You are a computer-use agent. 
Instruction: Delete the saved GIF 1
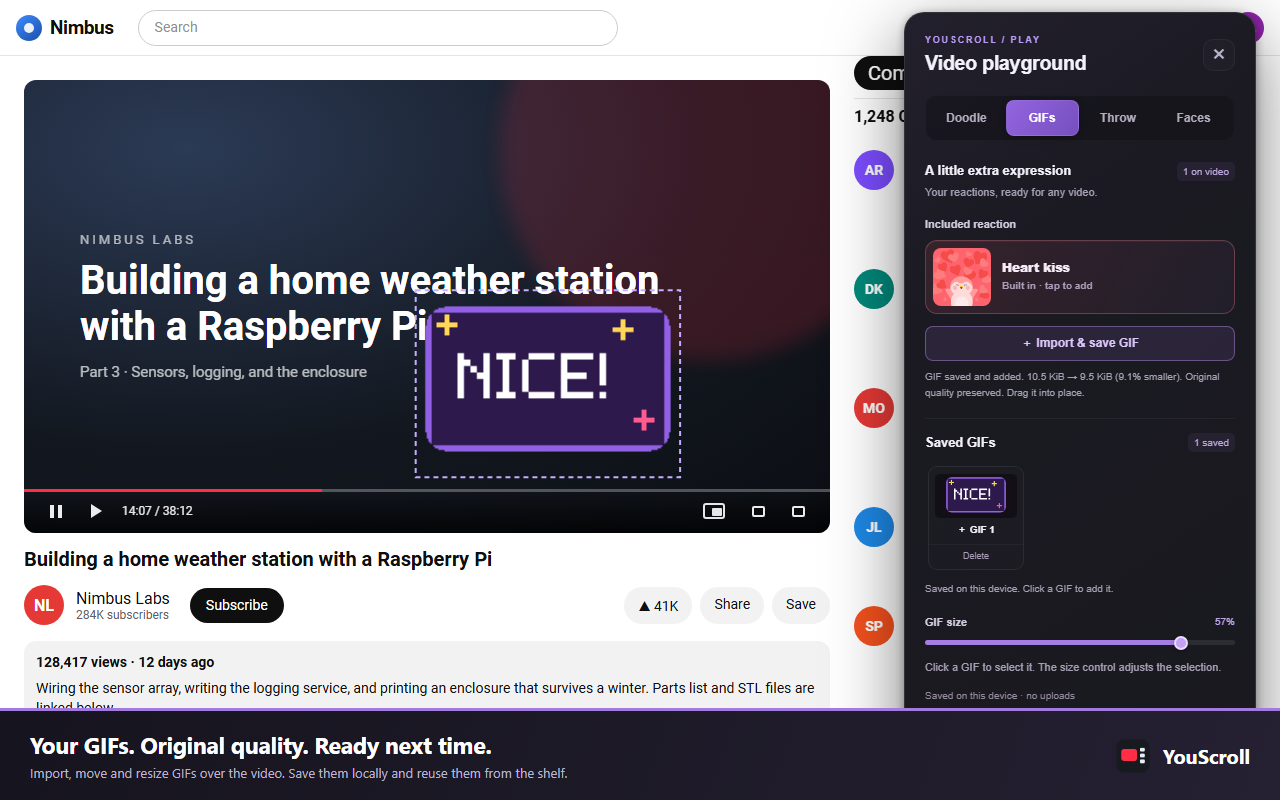pos(976,556)
